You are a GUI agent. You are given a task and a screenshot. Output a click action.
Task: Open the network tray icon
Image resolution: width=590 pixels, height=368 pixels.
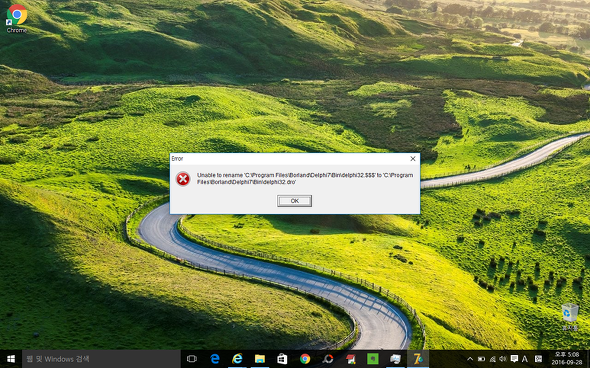tap(493, 359)
